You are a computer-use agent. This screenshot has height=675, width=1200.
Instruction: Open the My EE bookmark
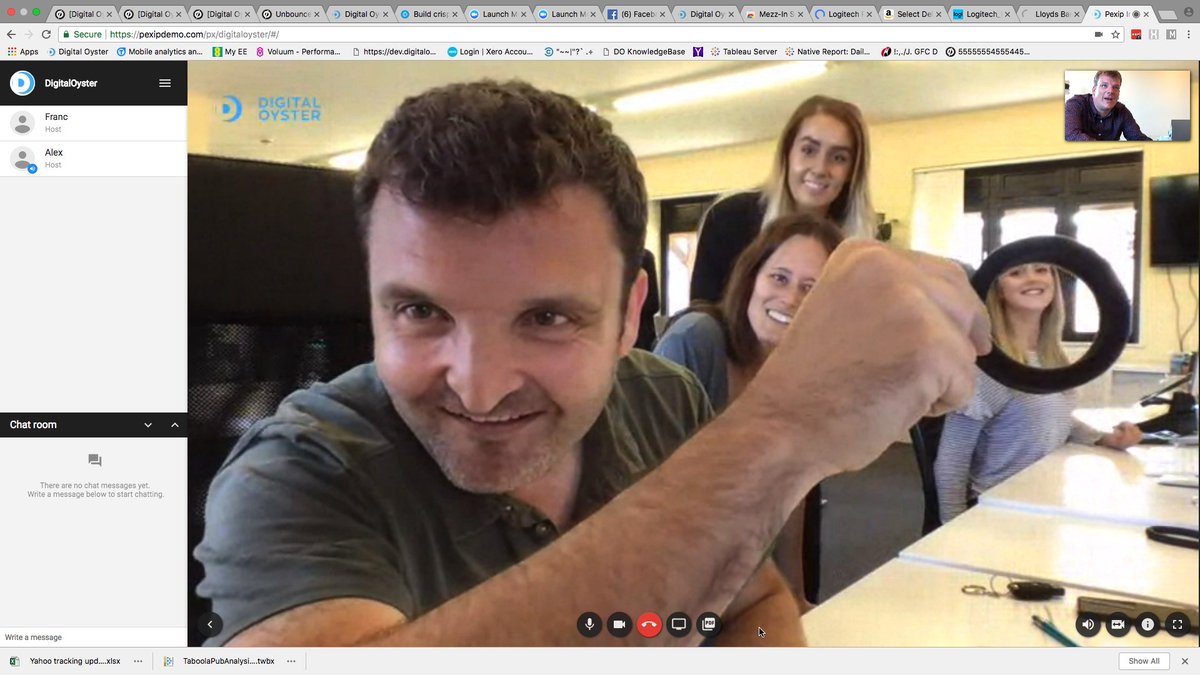(230, 51)
